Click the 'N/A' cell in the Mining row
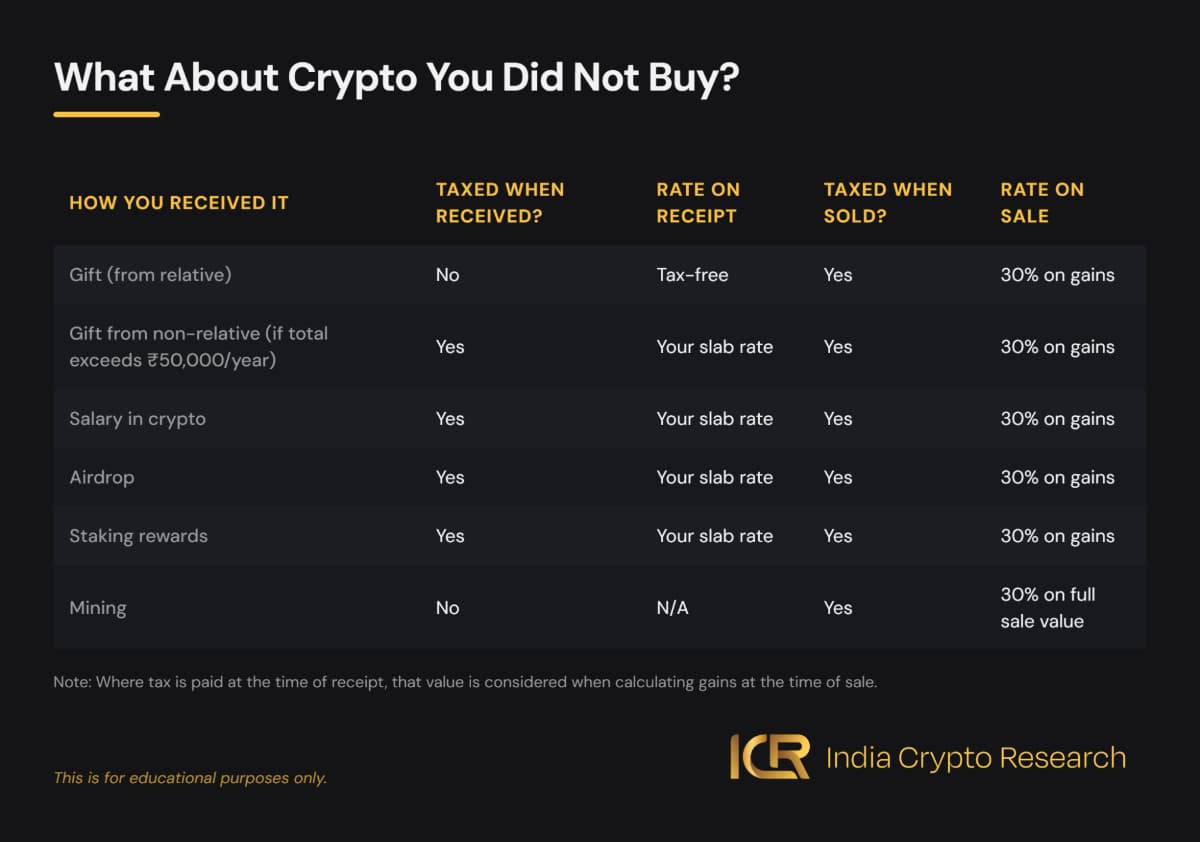Viewport: 1200px width, 842px height. click(x=672, y=607)
